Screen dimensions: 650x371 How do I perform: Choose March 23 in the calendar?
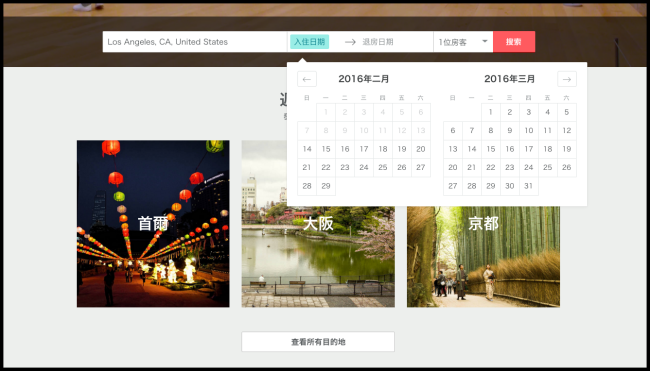(510, 167)
